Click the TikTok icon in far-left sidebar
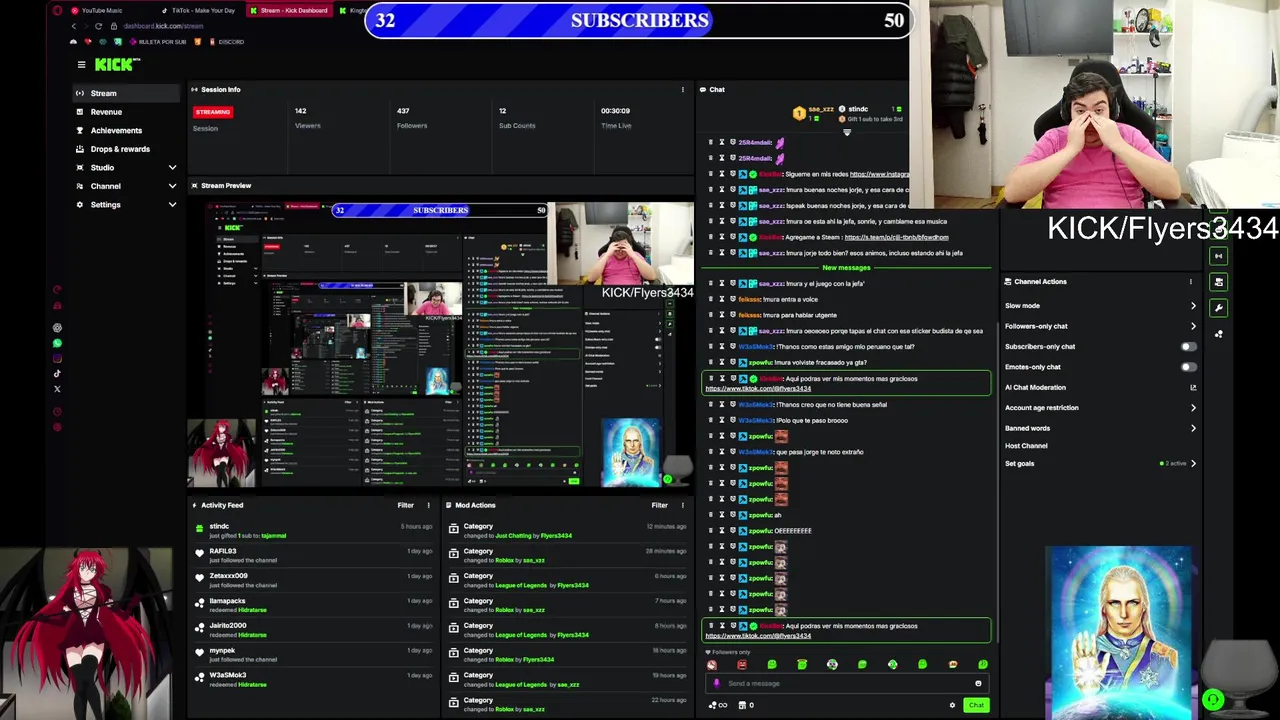The image size is (1280, 720). coord(57,374)
